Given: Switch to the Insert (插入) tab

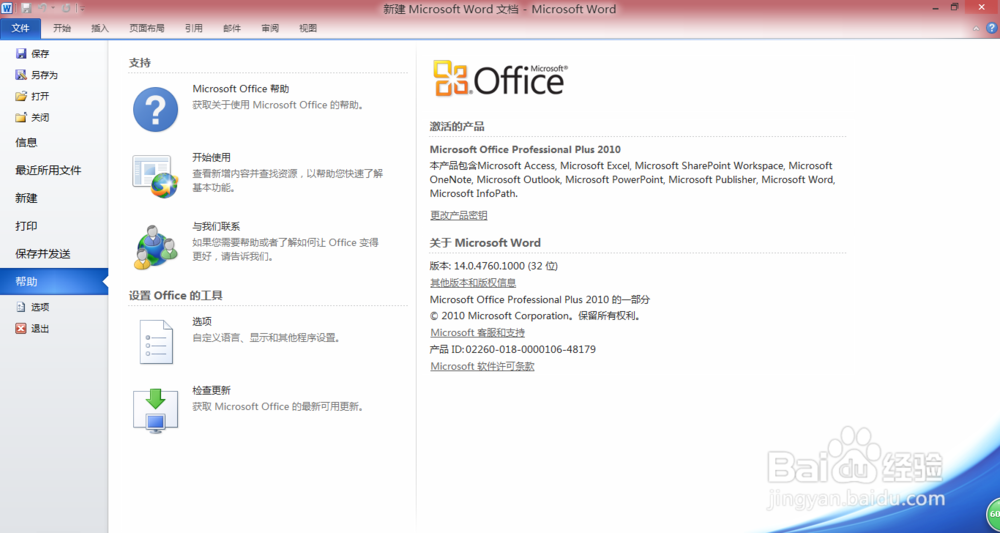Looking at the screenshot, I should coord(100,28).
